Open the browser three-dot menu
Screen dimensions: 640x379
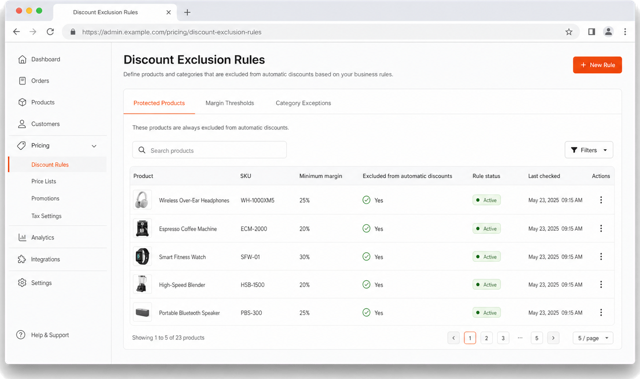(x=625, y=32)
